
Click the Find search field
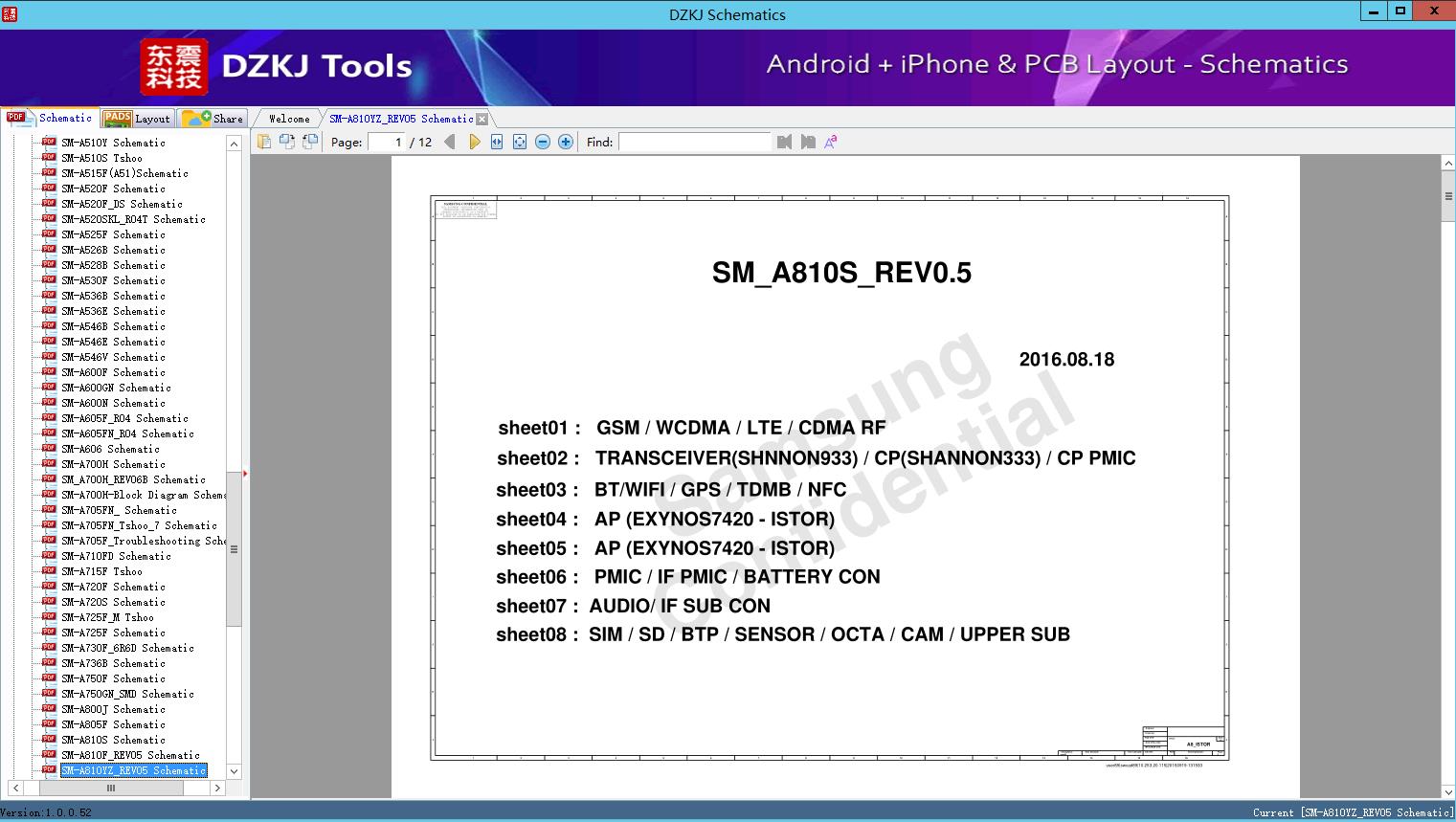pos(695,142)
